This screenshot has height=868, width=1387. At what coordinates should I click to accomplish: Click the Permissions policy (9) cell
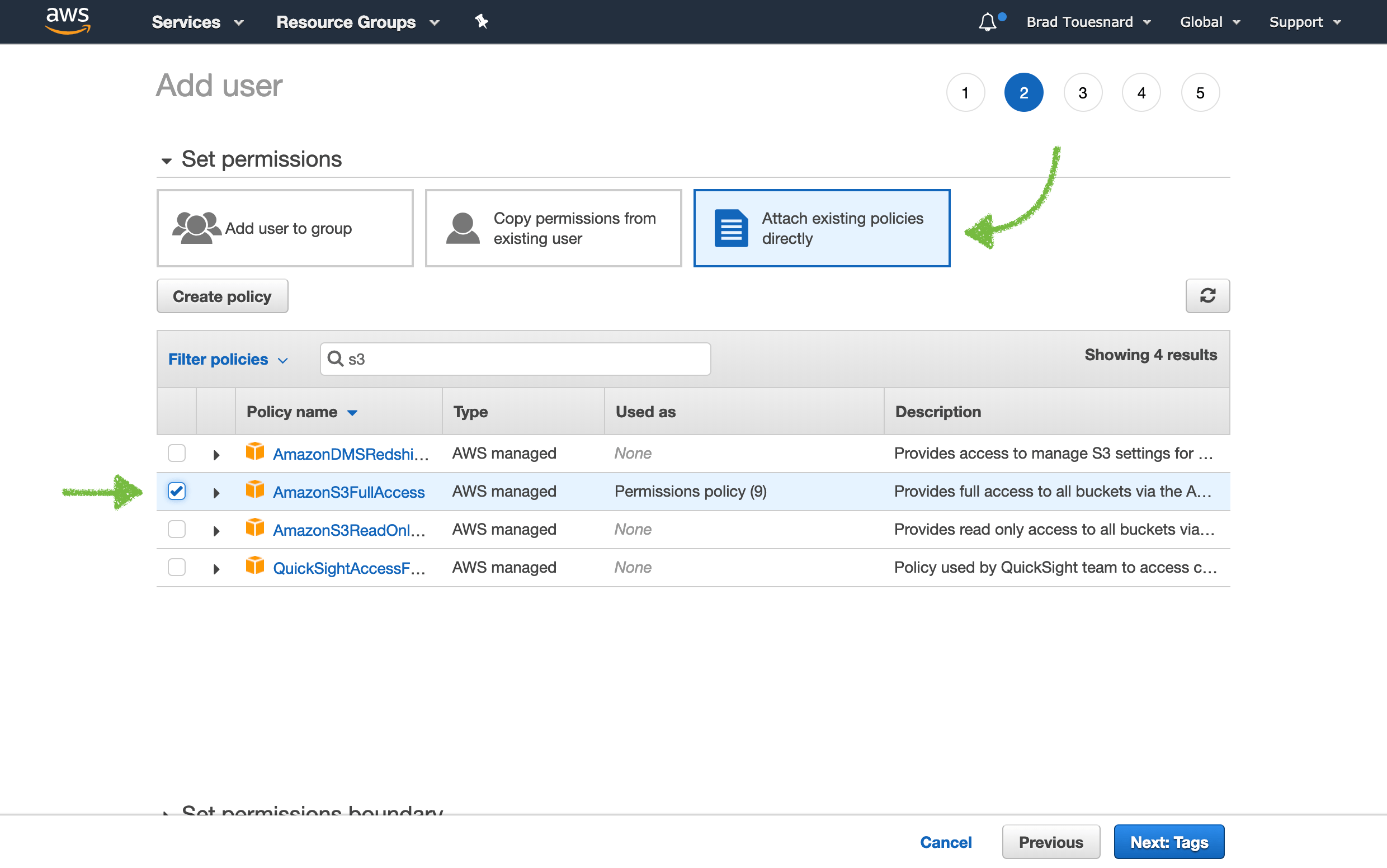[690, 491]
